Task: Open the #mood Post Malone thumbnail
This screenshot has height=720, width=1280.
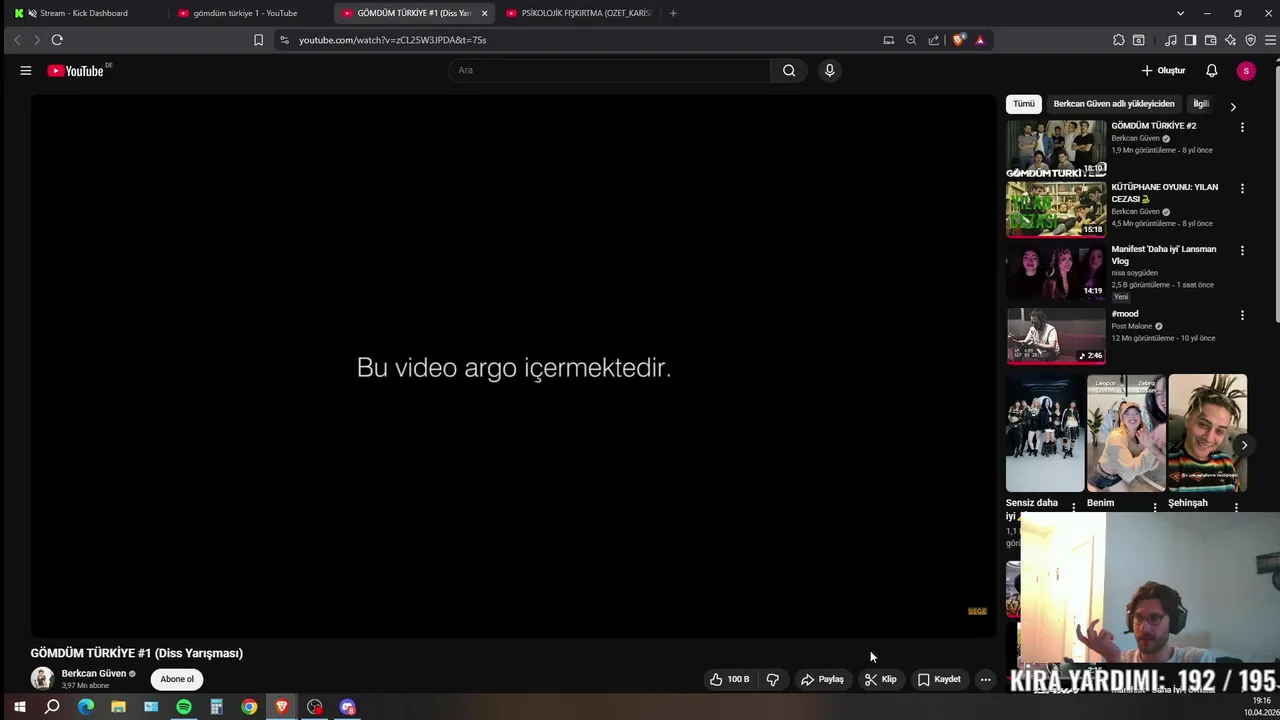Action: (x=1056, y=336)
